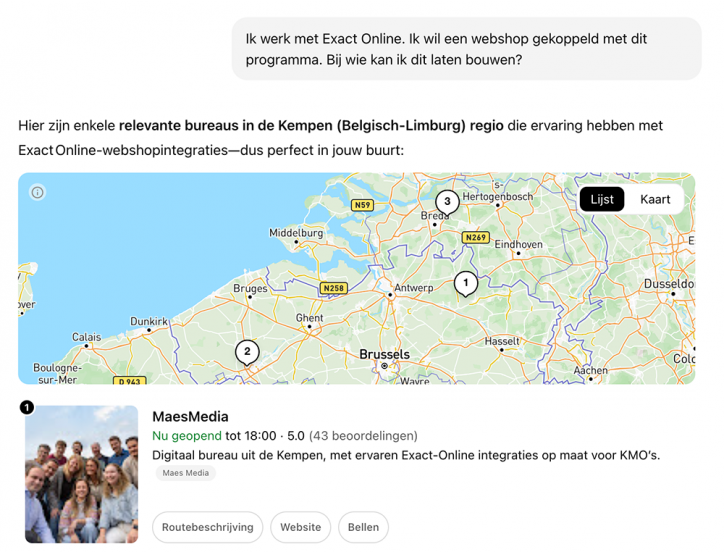Viewport: 724px width, 552px height.
Task: Click the Brussels label on map
Action: [x=384, y=354]
